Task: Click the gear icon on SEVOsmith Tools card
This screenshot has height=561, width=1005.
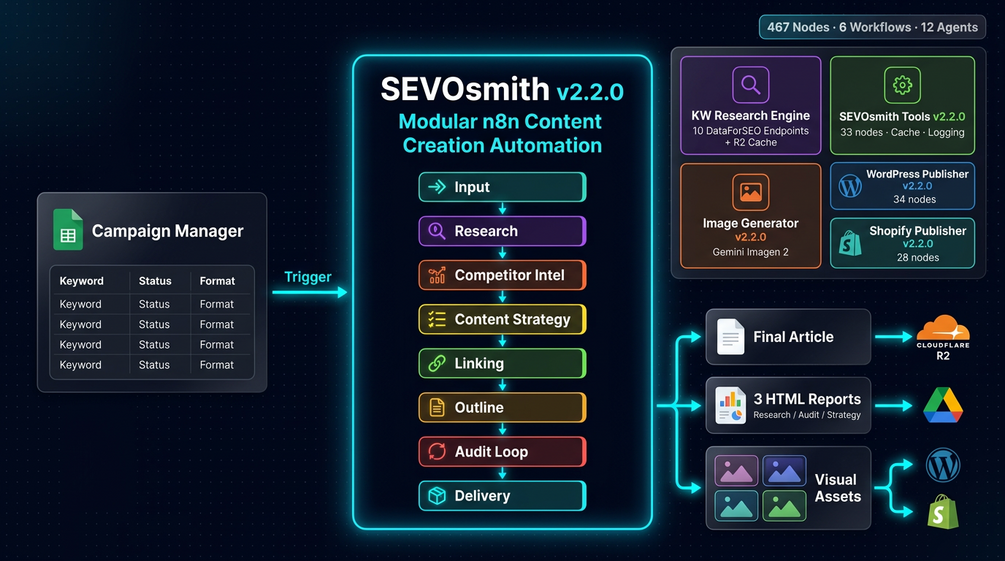Action: [902, 85]
